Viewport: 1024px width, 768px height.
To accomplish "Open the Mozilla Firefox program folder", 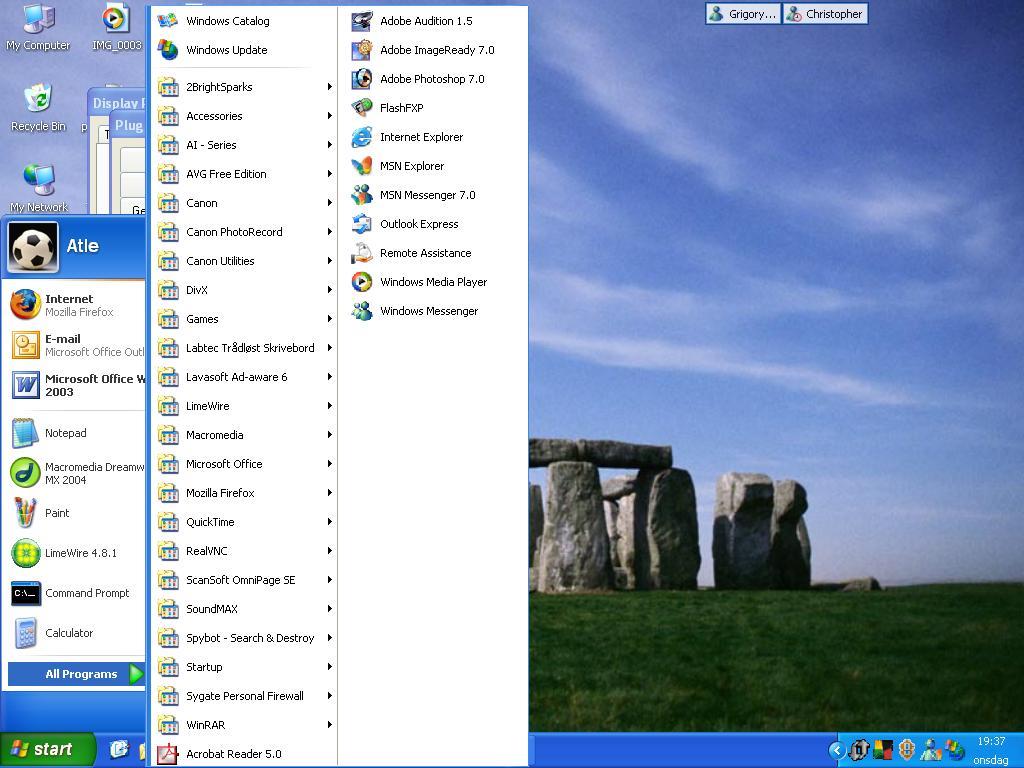I will 244,493.
